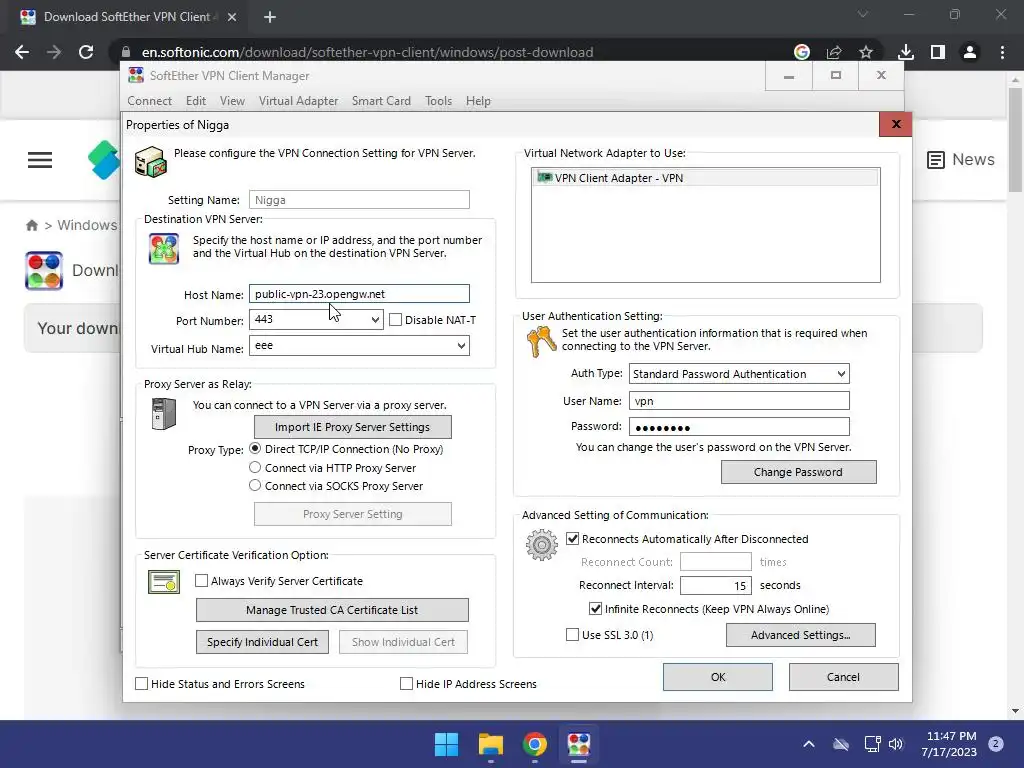Click Change Password button

point(798,472)
